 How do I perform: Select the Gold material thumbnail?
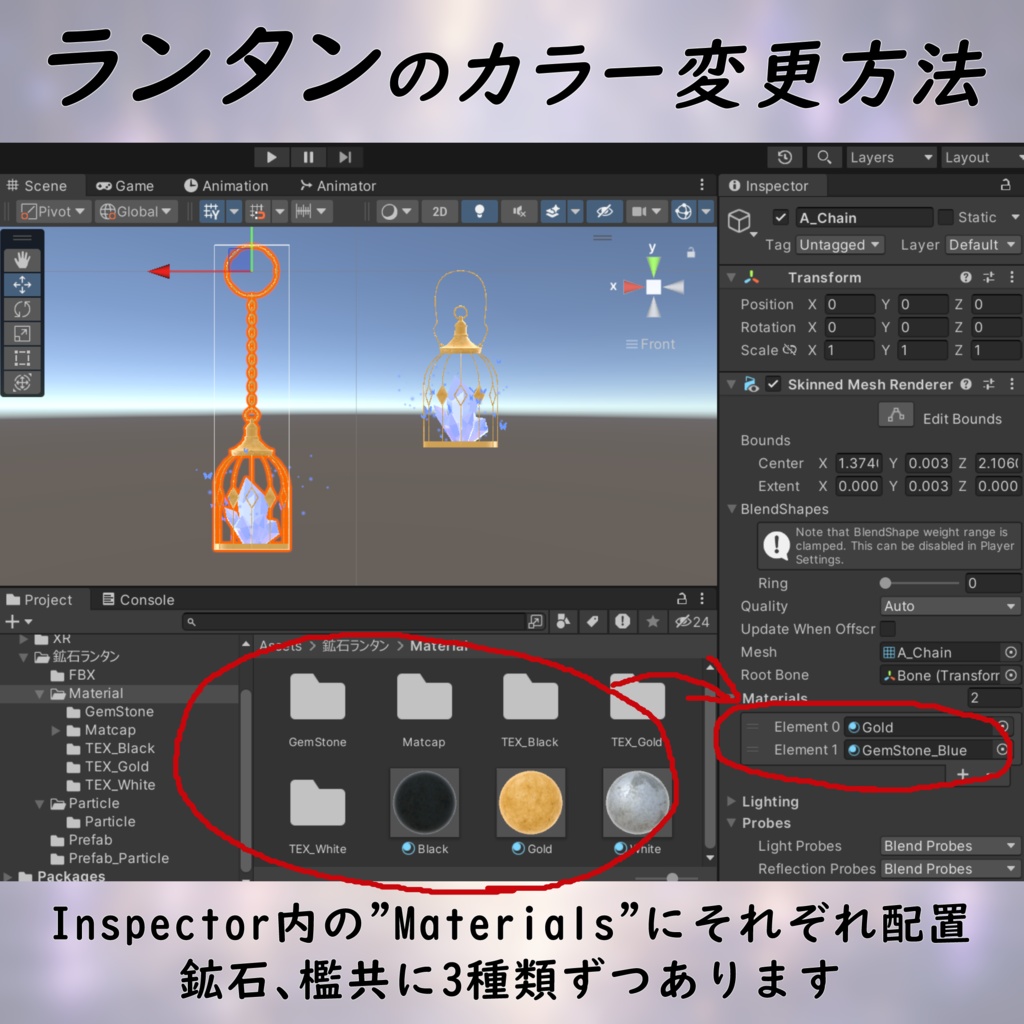(x=531, y=803)
